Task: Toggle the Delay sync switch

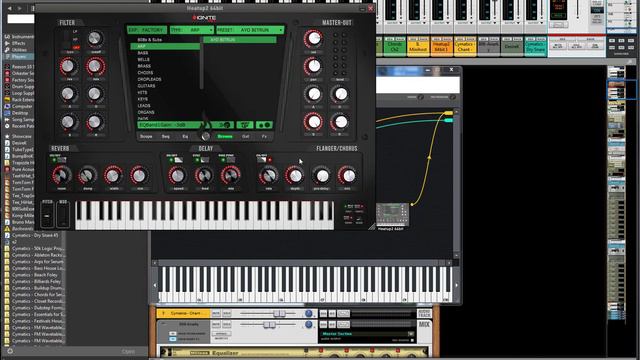Action: point(201,160)
